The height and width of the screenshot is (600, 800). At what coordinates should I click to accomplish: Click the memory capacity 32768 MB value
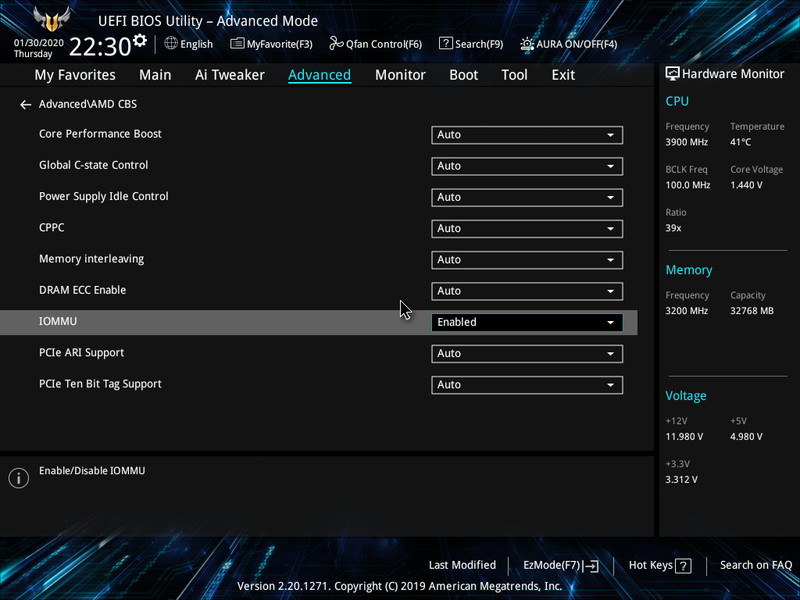(x=752, y=311)
